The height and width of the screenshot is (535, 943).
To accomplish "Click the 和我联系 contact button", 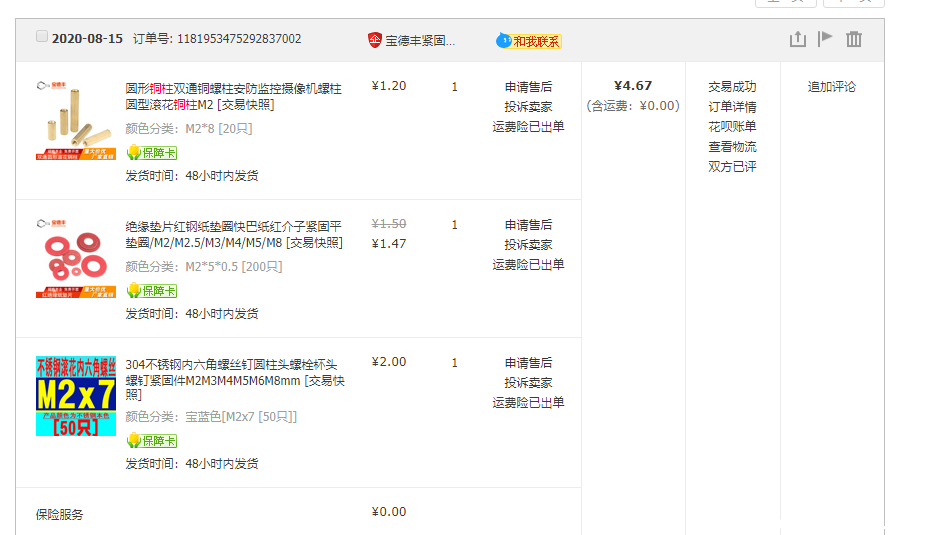I will (536, 41).
